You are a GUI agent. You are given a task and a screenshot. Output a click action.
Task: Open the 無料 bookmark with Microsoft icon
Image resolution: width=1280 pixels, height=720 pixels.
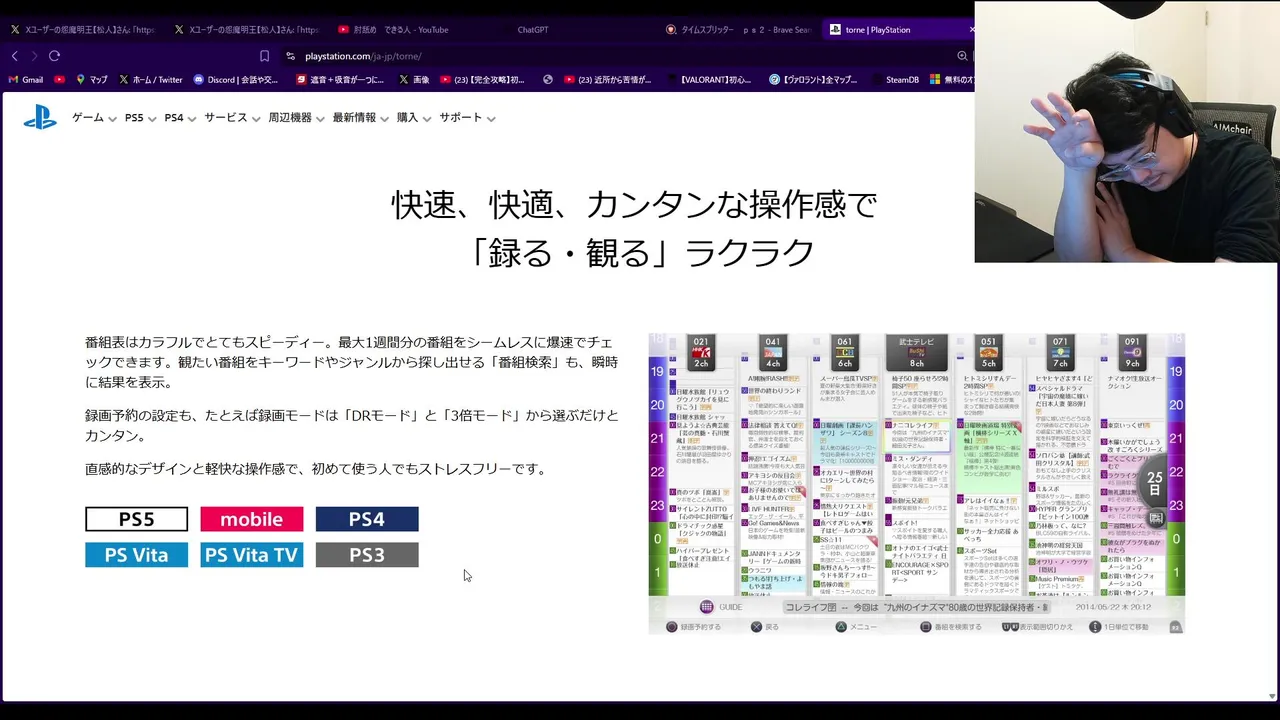click(951, 80)
